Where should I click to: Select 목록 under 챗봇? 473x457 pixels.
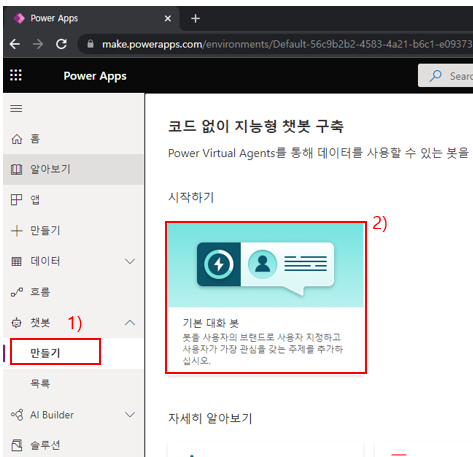[x=73, y=384]
